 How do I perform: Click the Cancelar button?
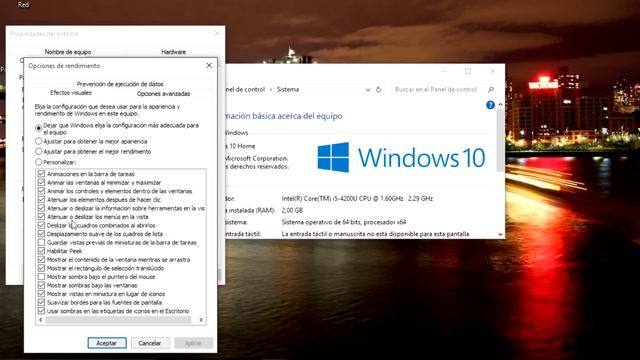[x=150, y=343]
